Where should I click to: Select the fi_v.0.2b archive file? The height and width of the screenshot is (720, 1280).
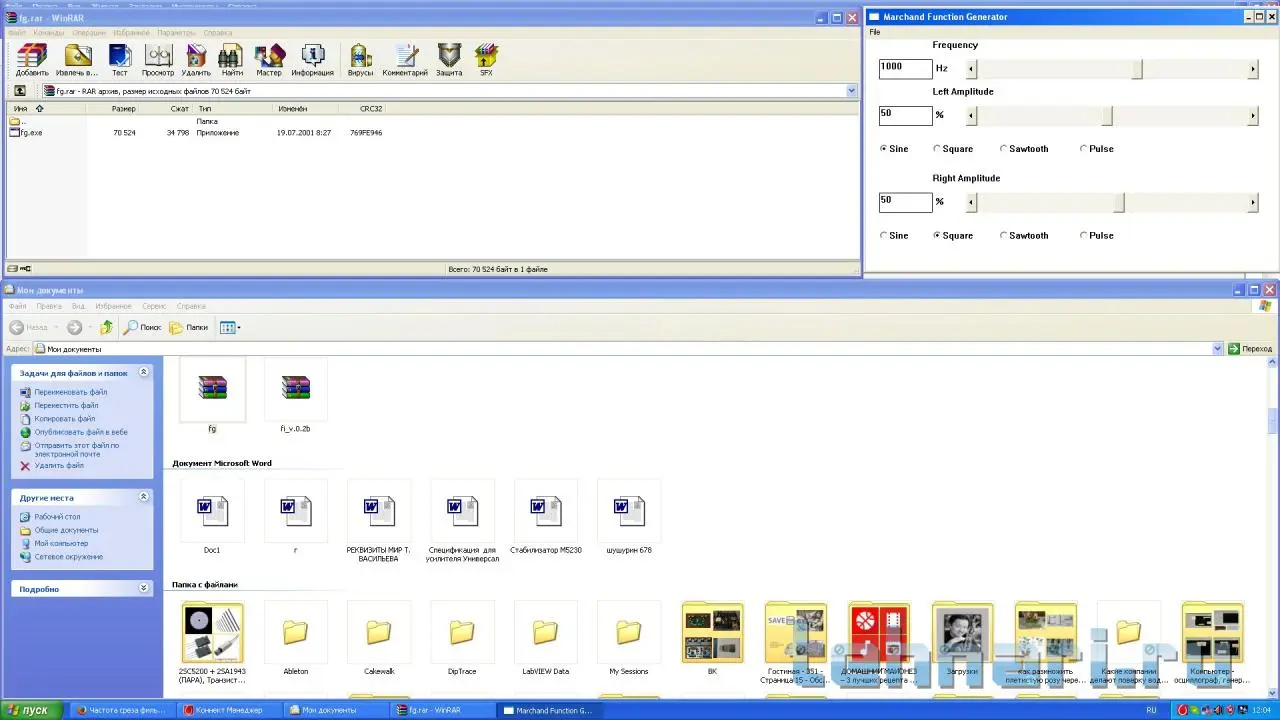click(x=295, y=396)
